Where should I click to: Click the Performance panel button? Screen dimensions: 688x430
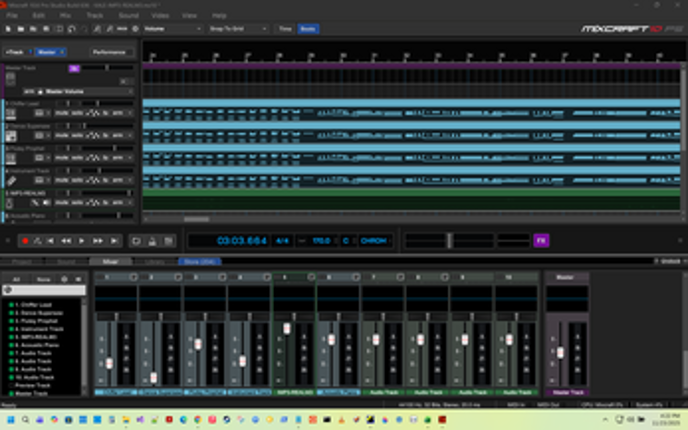tap(109, 52)
